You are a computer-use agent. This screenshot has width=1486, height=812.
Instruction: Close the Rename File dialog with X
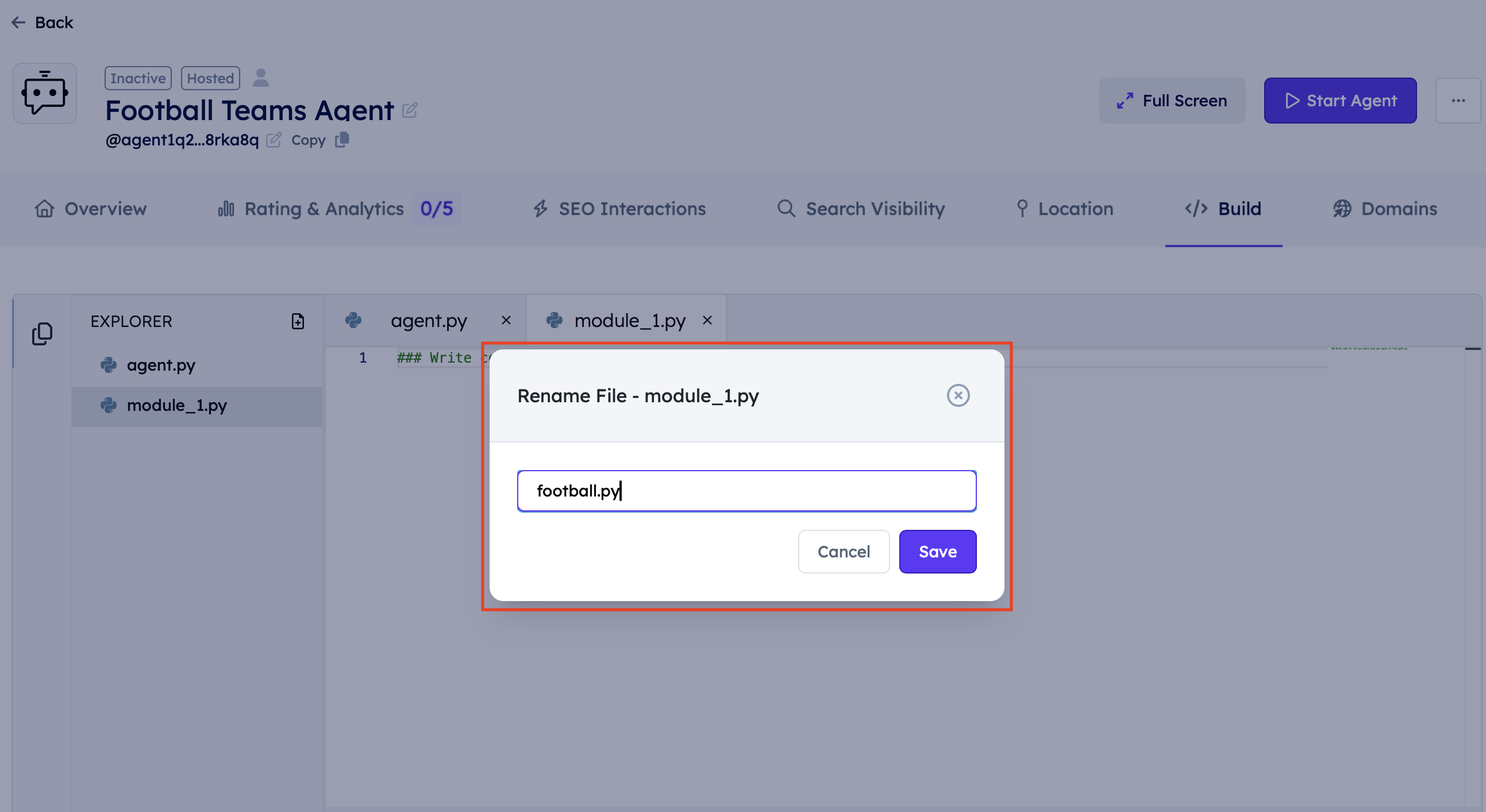pyautogui.click(x=957, y=395)
